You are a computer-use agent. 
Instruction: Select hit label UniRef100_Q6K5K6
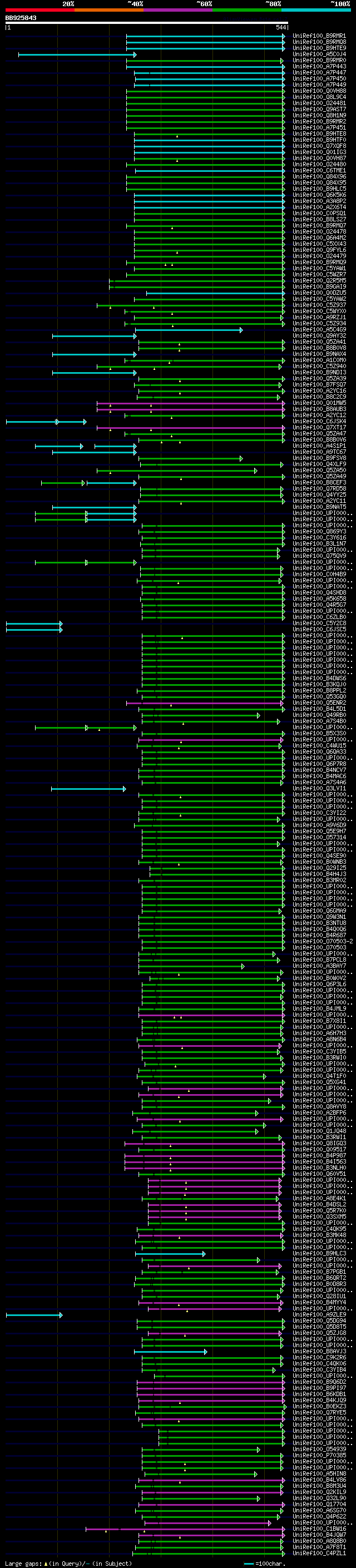(x=319, y=195)
